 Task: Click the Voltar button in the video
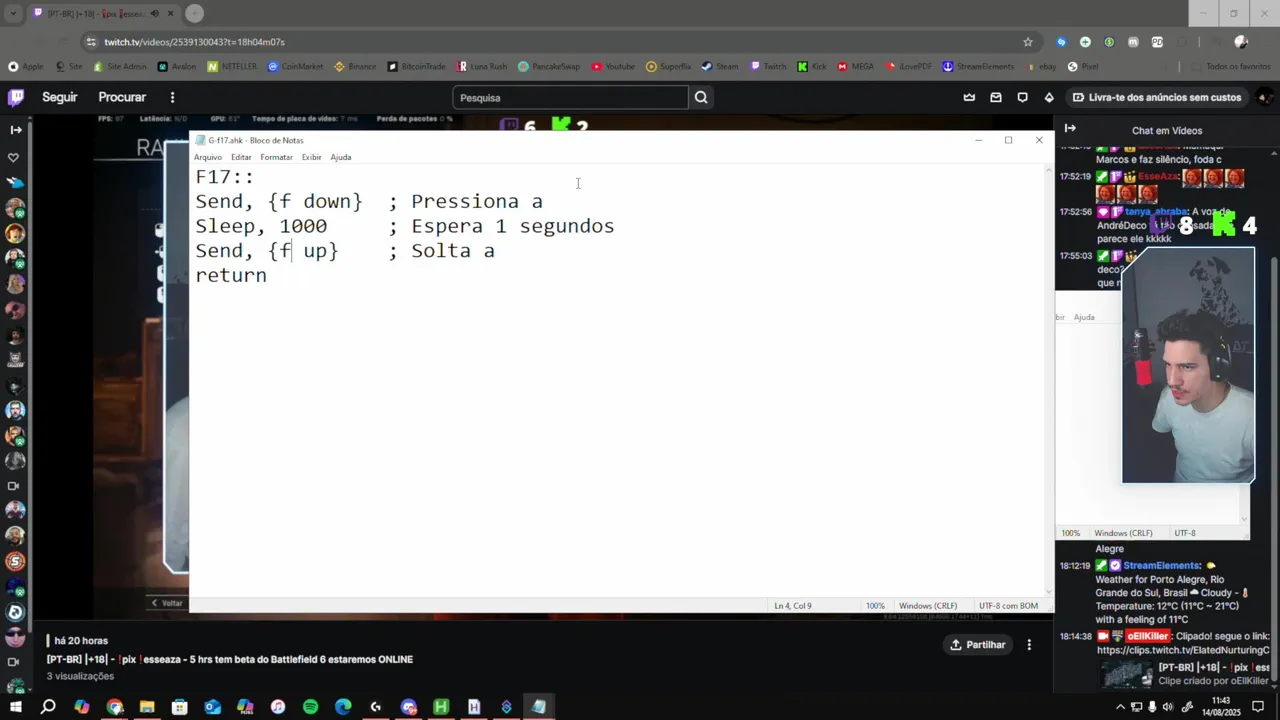(x=167, y=603)
